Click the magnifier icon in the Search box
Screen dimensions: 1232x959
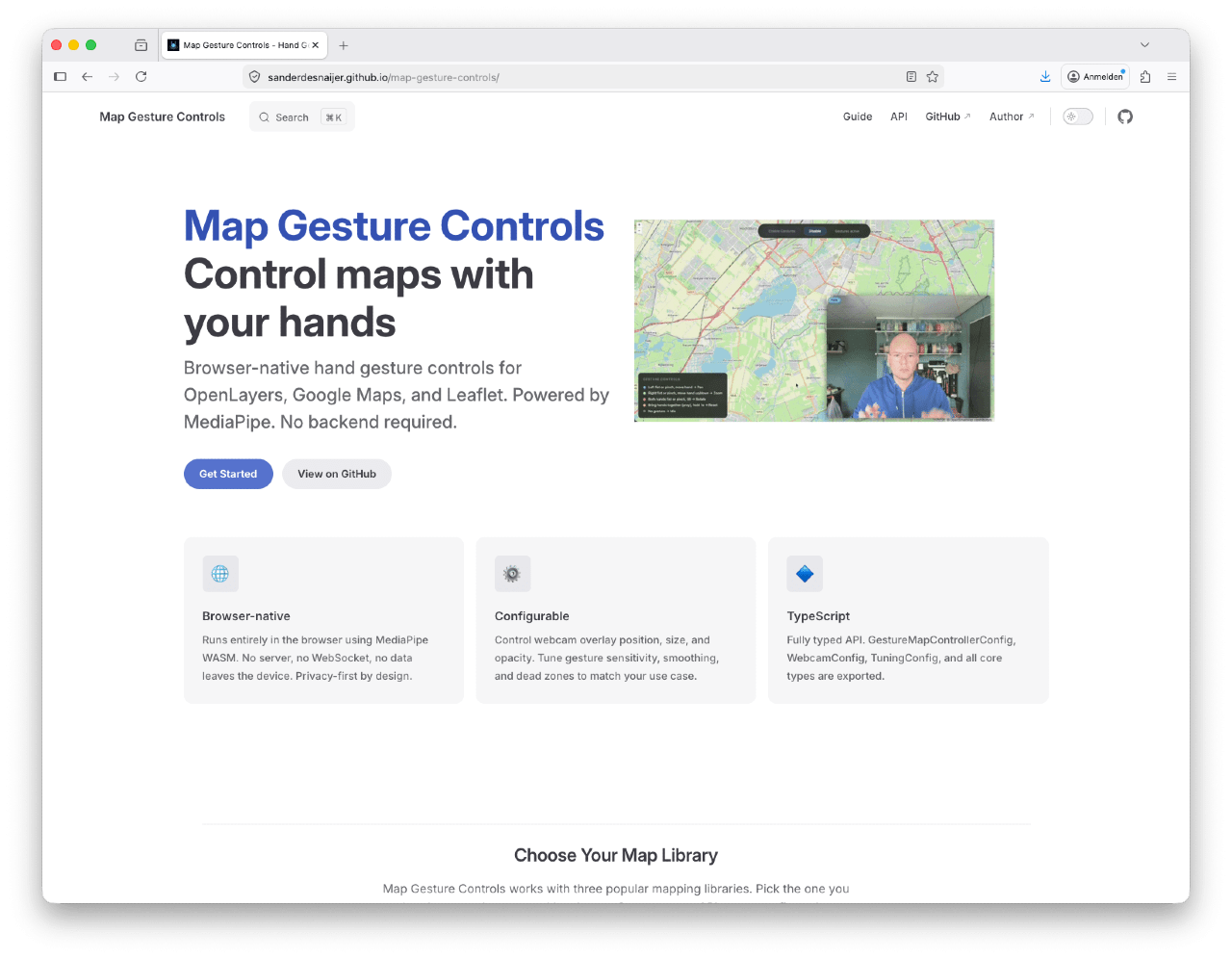point(264,117)
